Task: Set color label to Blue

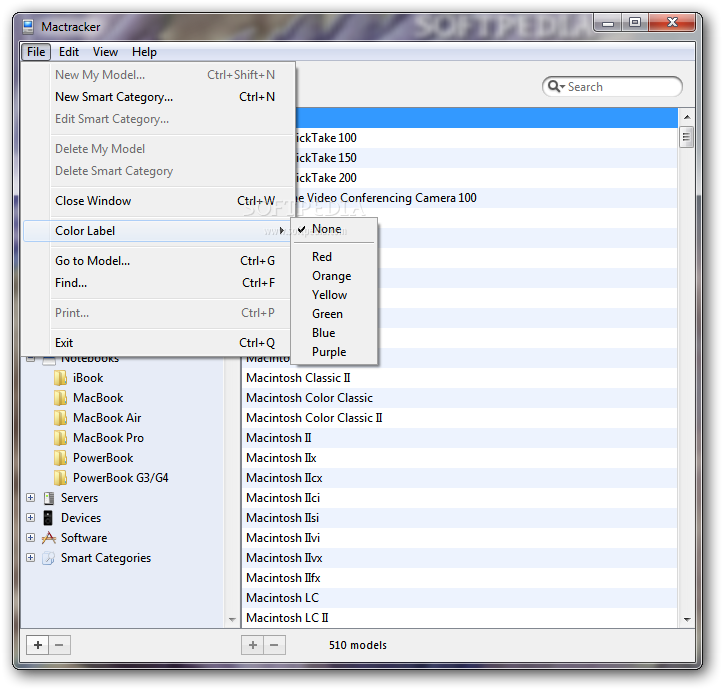Action: 334,333
